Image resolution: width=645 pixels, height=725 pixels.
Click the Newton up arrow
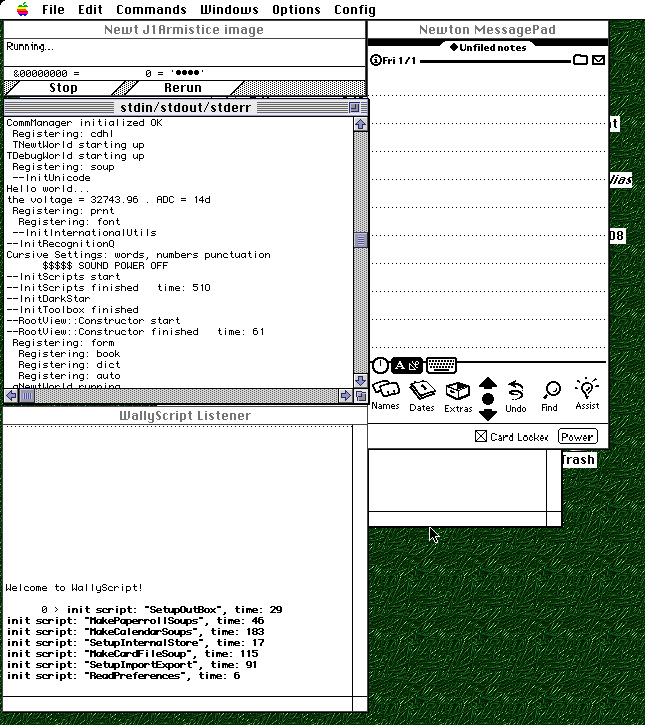tap(488, 383)
